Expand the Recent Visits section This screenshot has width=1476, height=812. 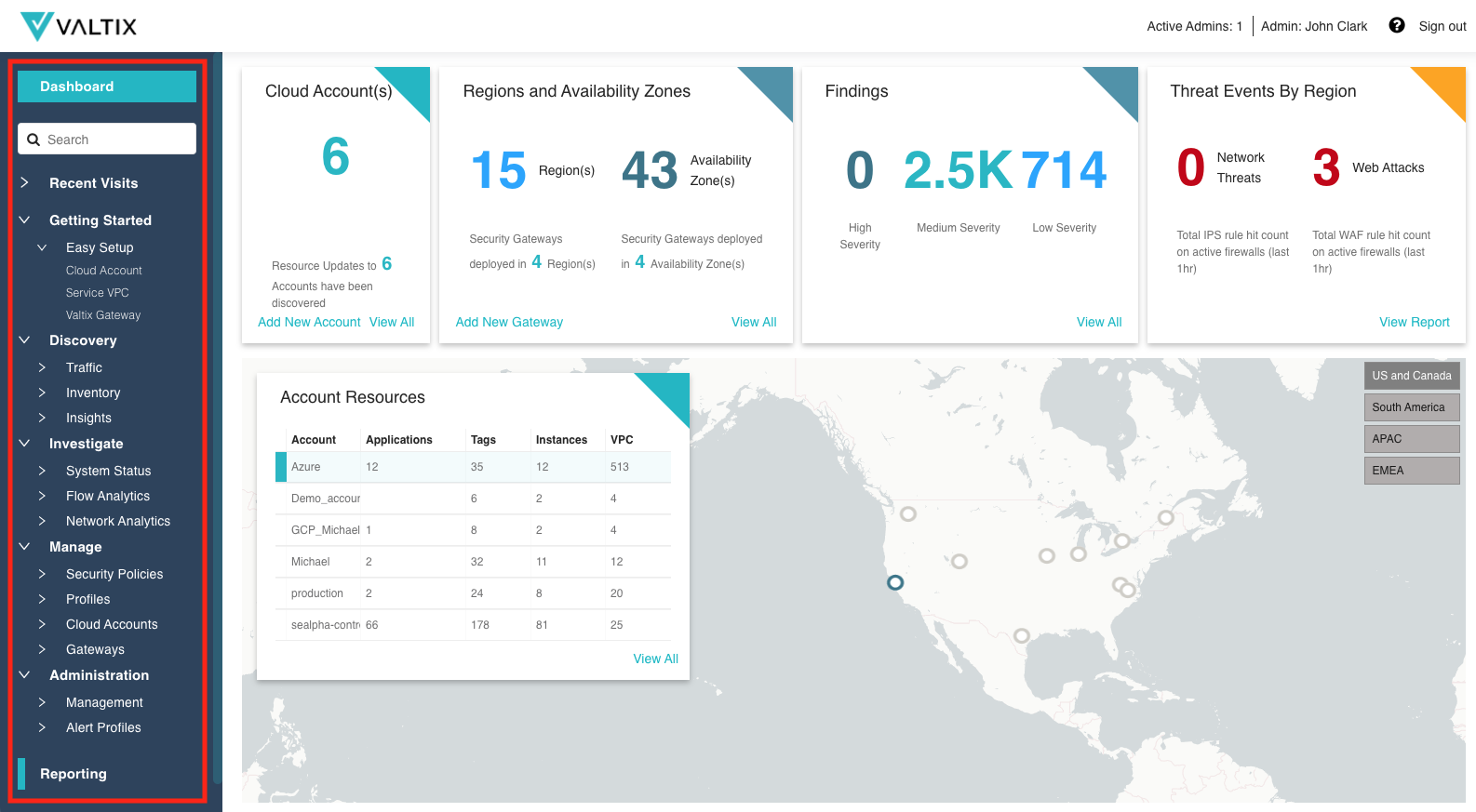(x=25, y=183)
